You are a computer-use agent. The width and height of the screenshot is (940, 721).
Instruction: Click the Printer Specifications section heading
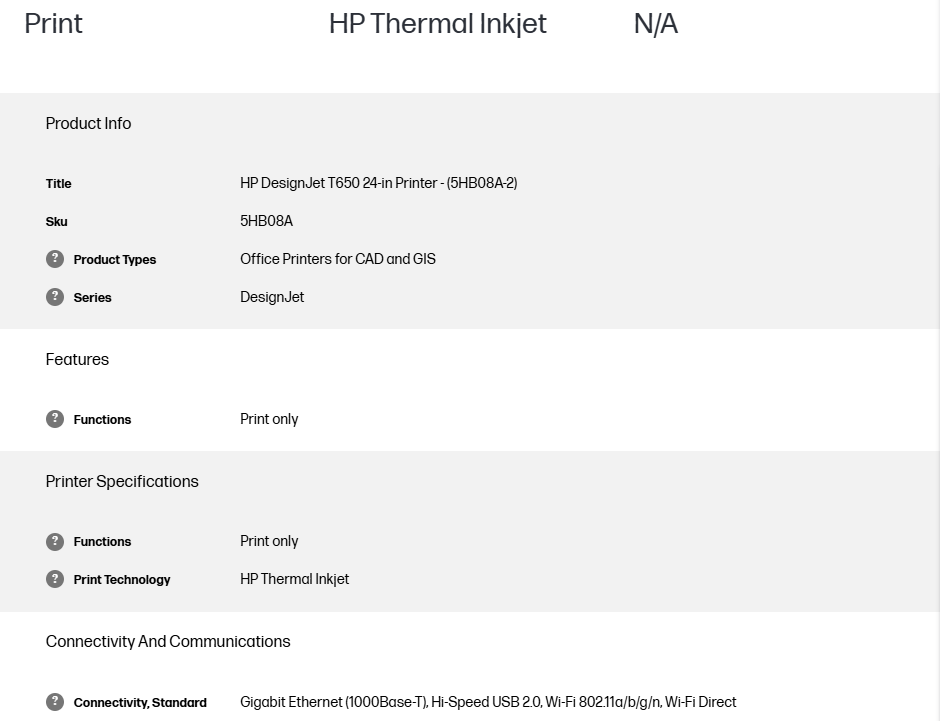pyautogui.click(x=122, y=482)
